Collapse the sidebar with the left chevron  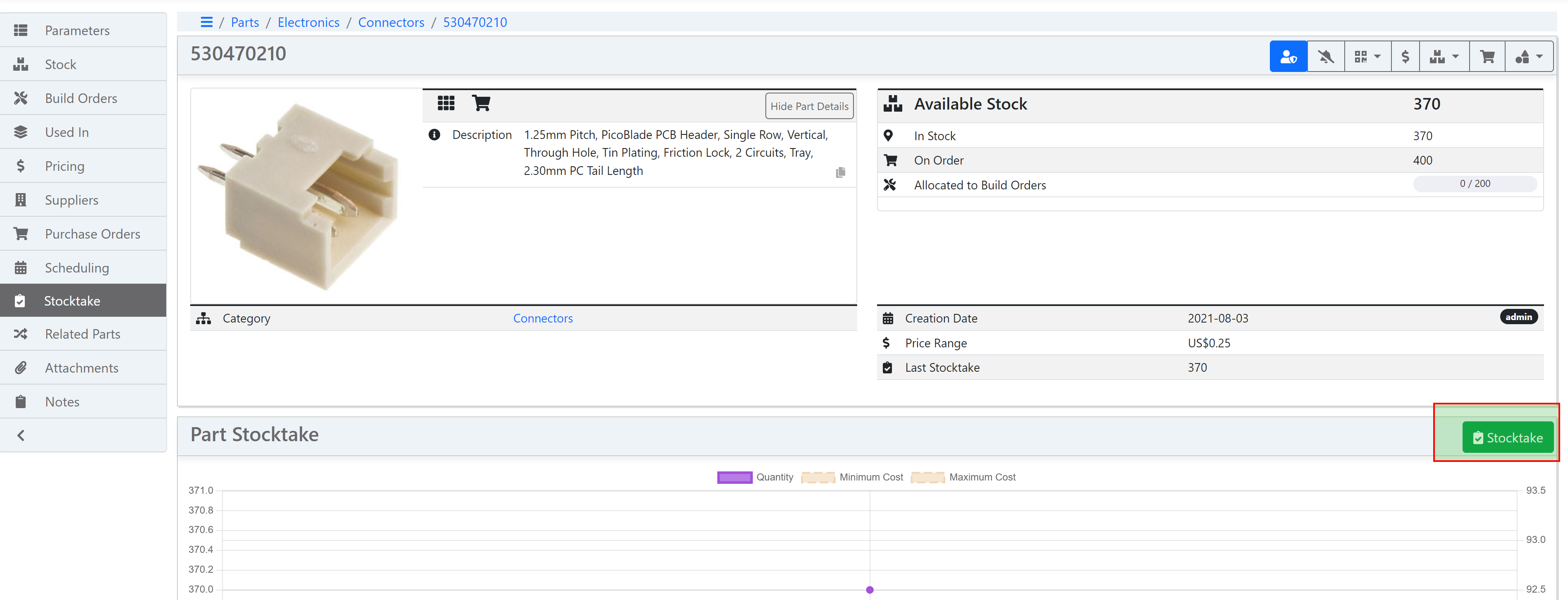[x=22, y=435]
